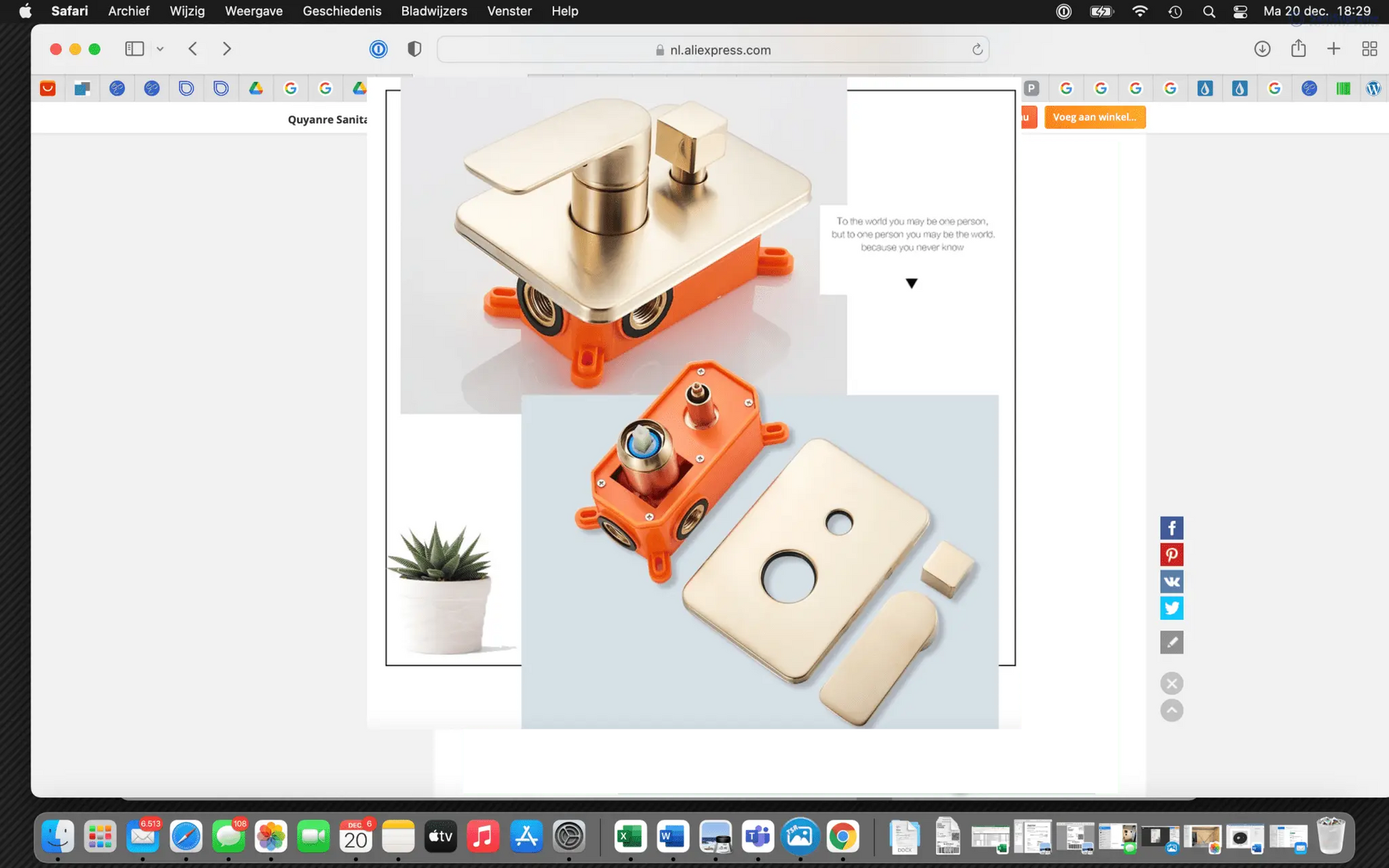
Task: Expand sidebar tab group dropdown chevron
Action: (x=160, y=49)
